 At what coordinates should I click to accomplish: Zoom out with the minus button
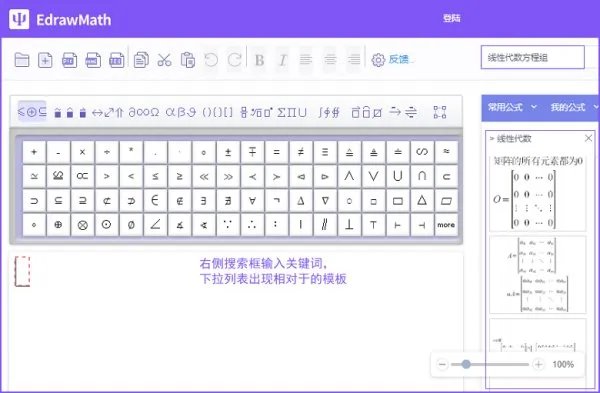click(442, 364)
